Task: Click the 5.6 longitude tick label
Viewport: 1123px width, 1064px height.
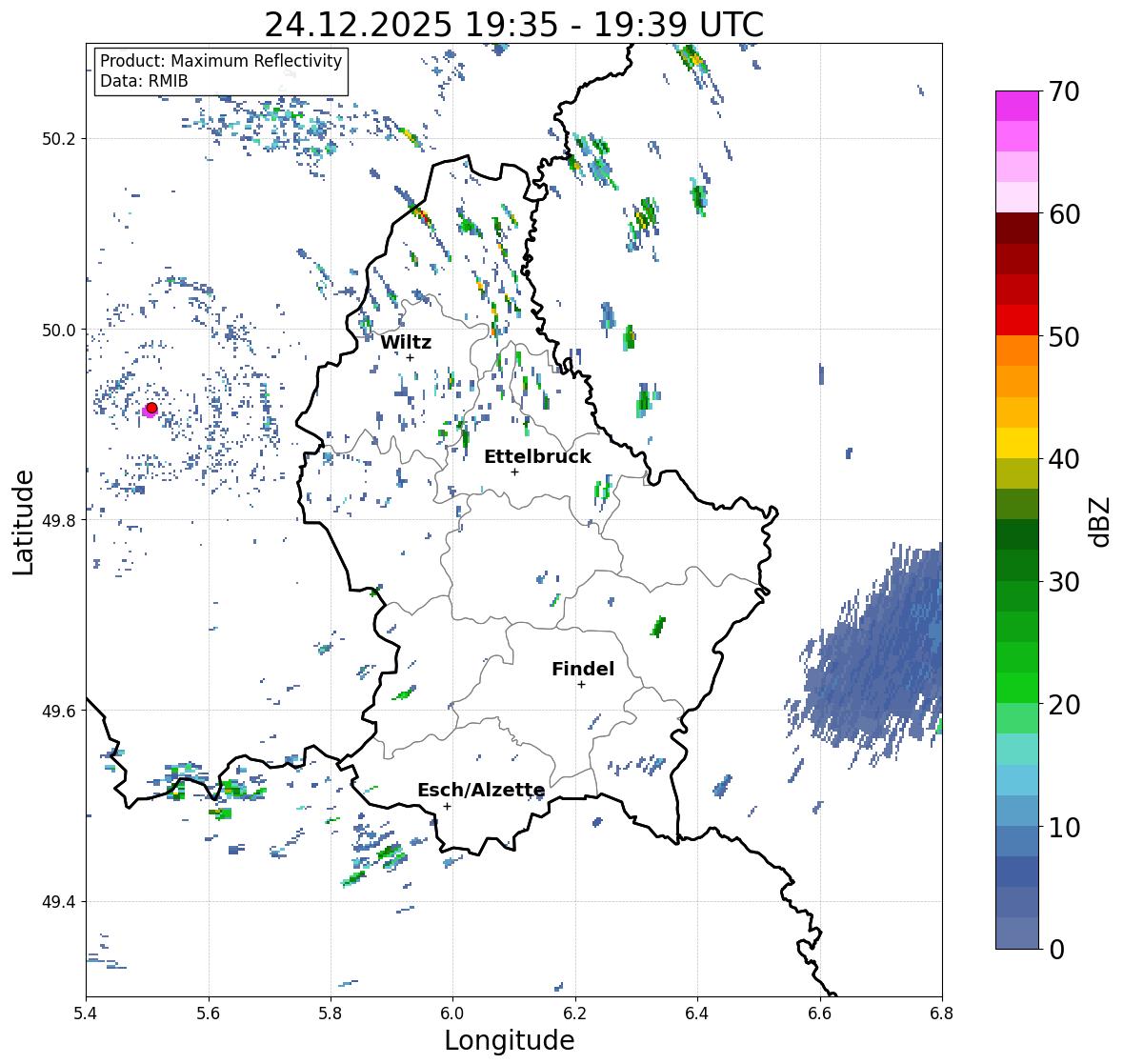Action: coord(209,1014)
